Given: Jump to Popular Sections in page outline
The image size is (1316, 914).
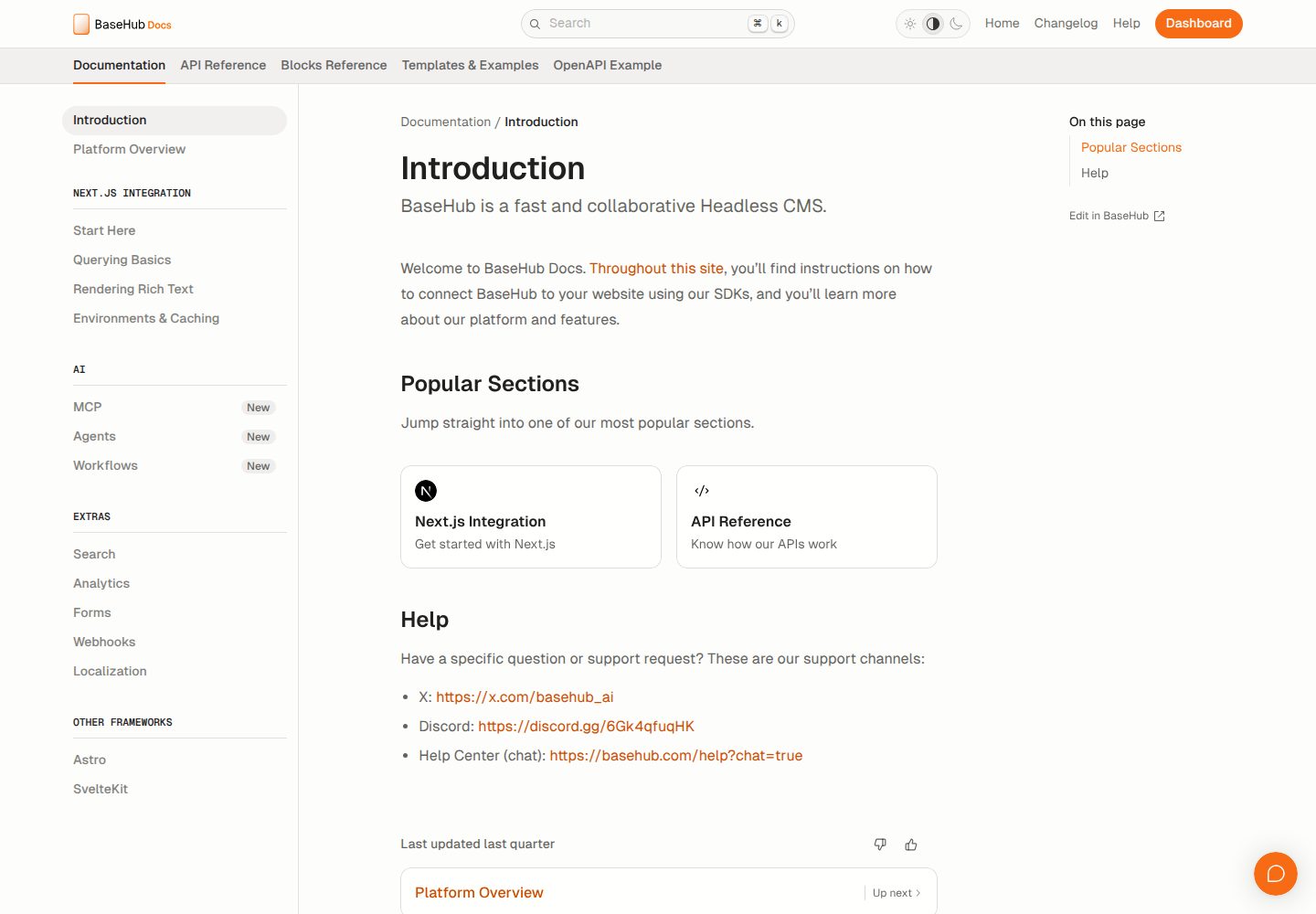Looking at the screenshot, I should pos(1131,148).
